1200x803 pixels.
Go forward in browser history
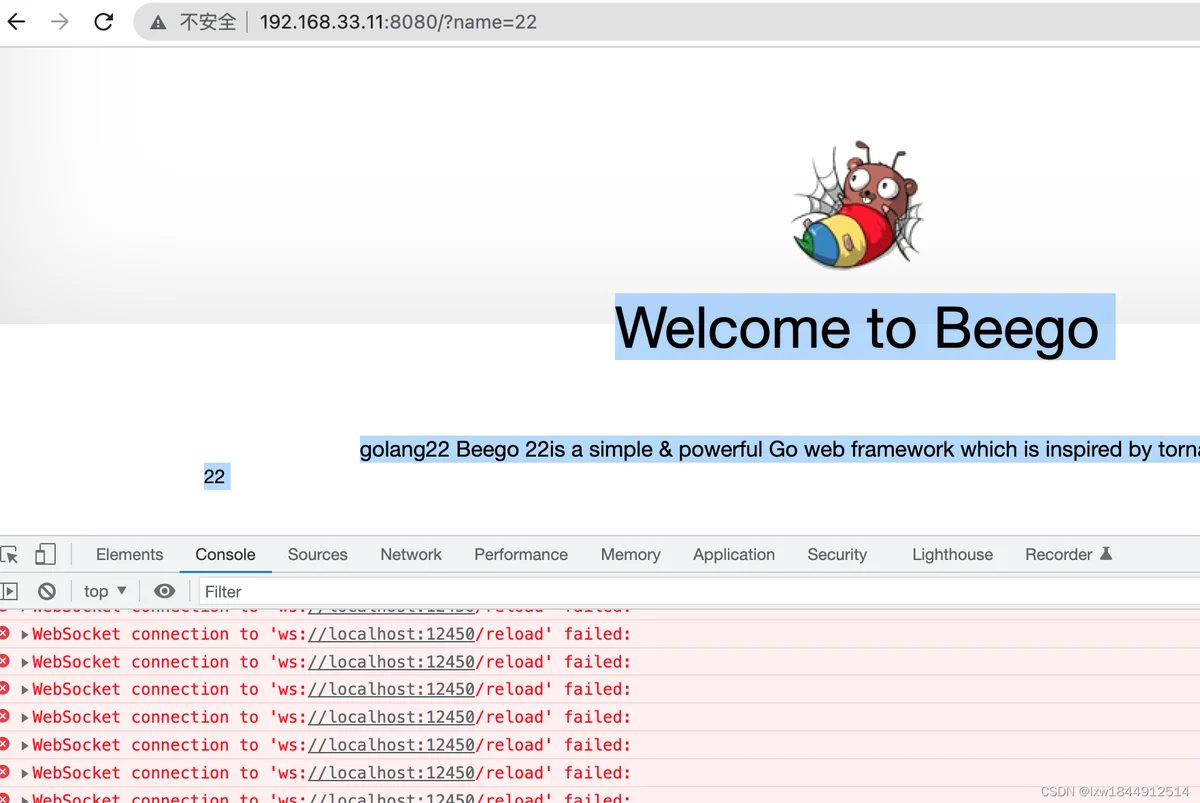(60, 21)
